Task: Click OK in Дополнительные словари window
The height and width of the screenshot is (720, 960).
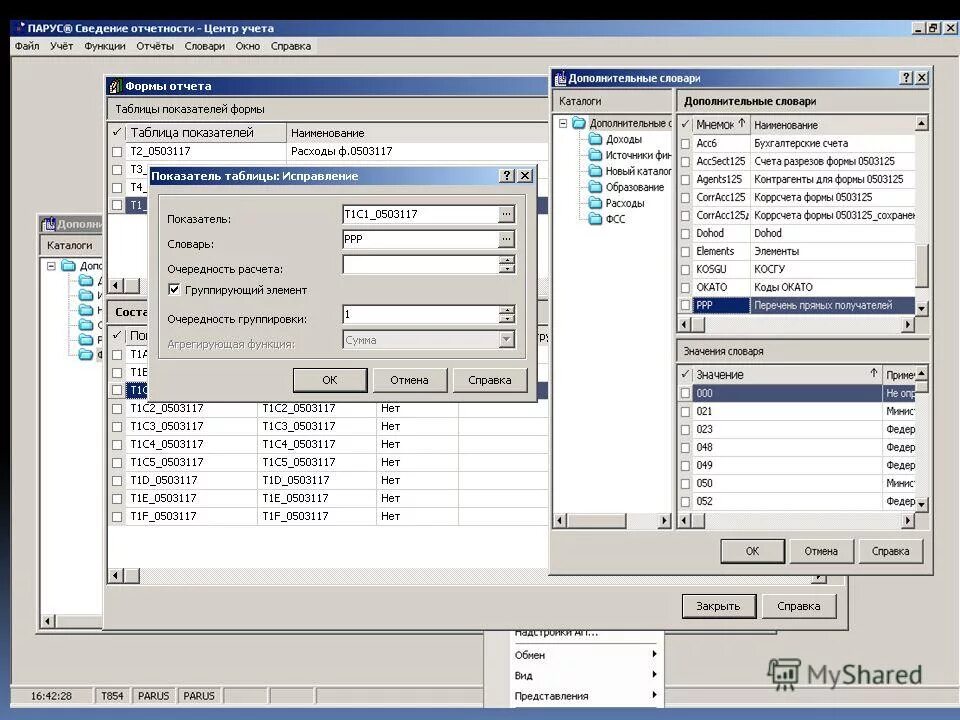Action: pyautogui.click(x=752, y=551)
